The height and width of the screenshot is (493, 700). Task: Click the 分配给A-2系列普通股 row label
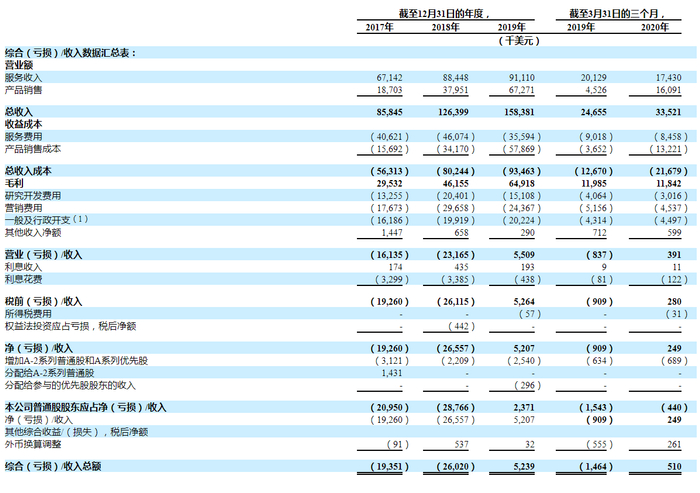(49, 373)
